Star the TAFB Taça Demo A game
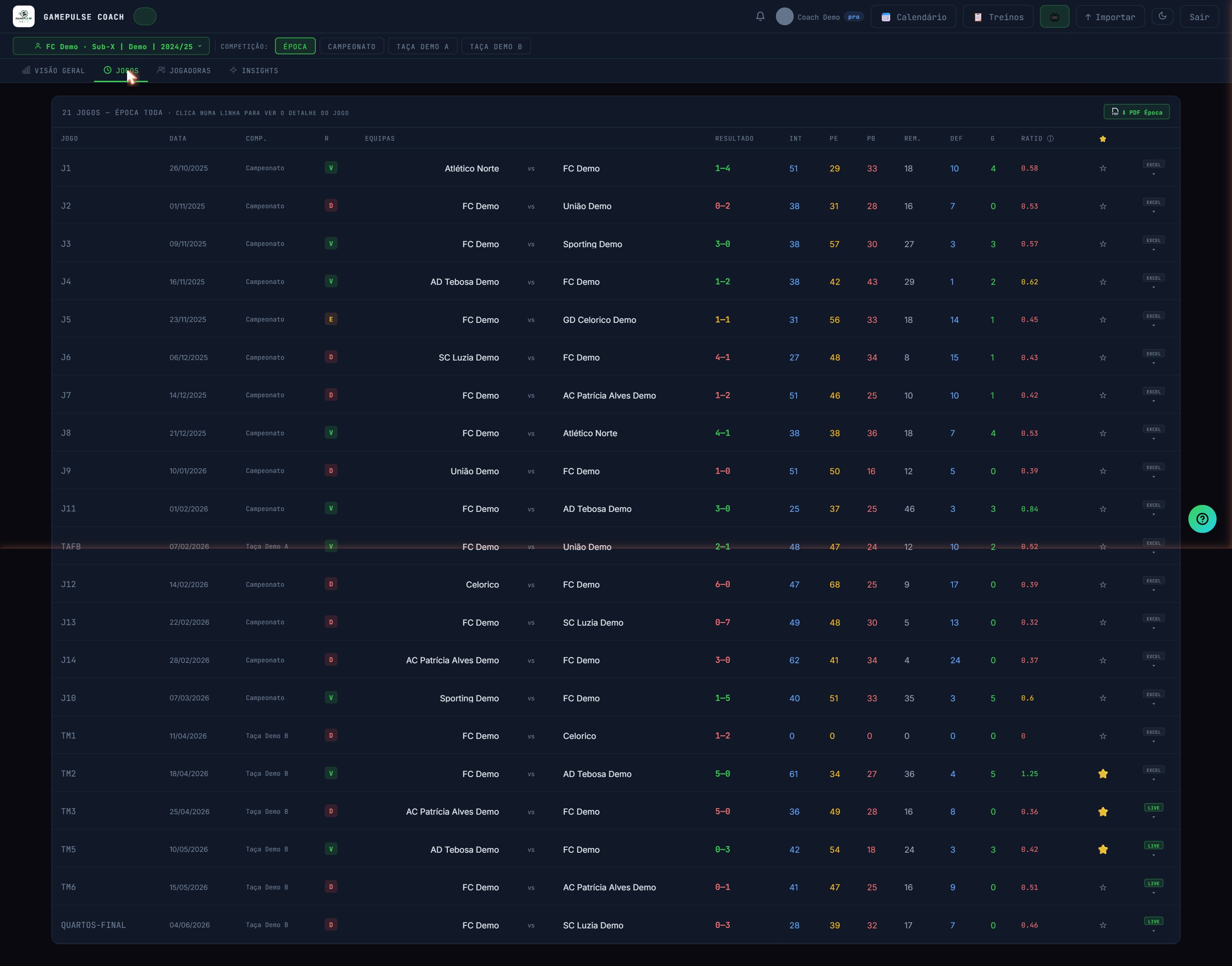This screenshot has height=966, width=1232. point(1102,547)
